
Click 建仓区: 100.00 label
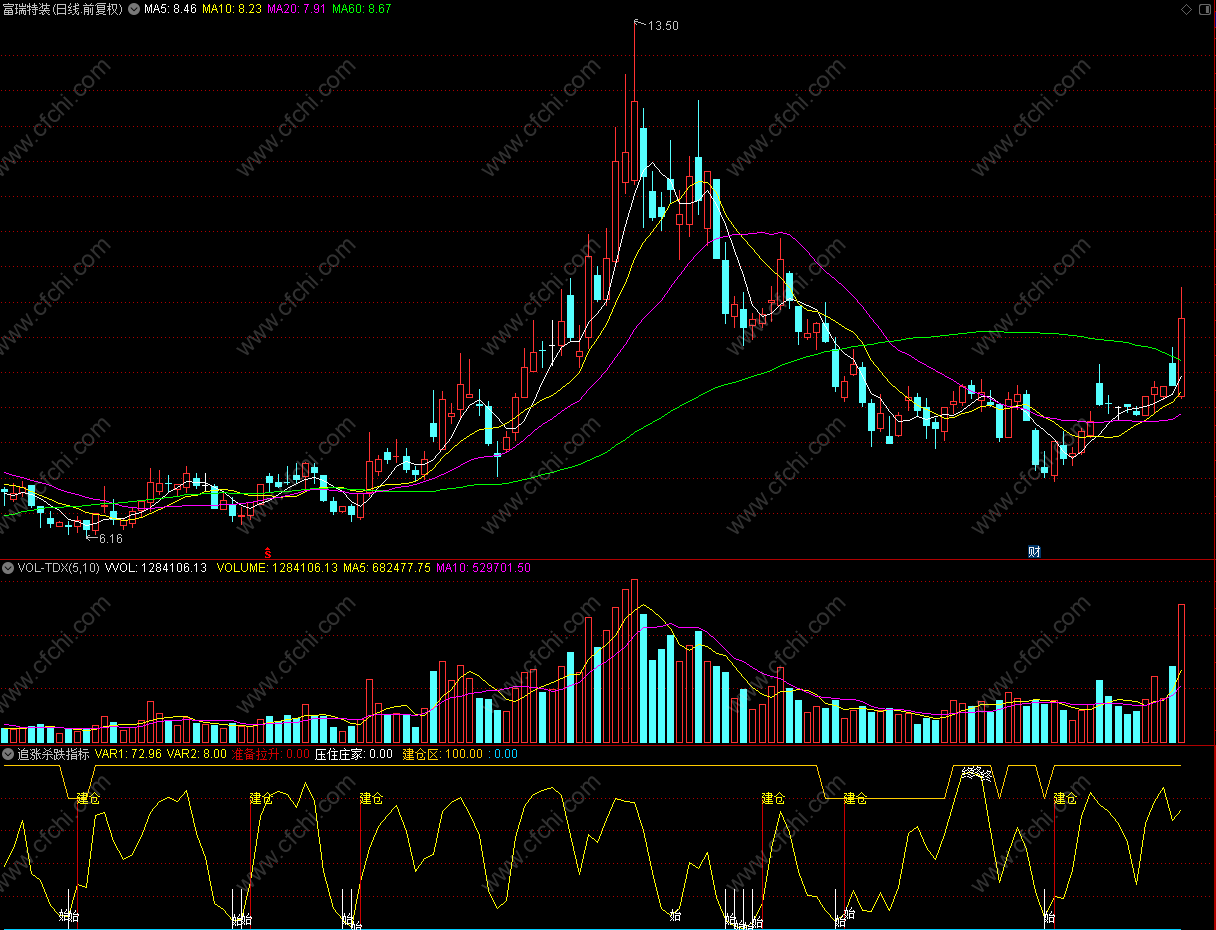point(442,754)
